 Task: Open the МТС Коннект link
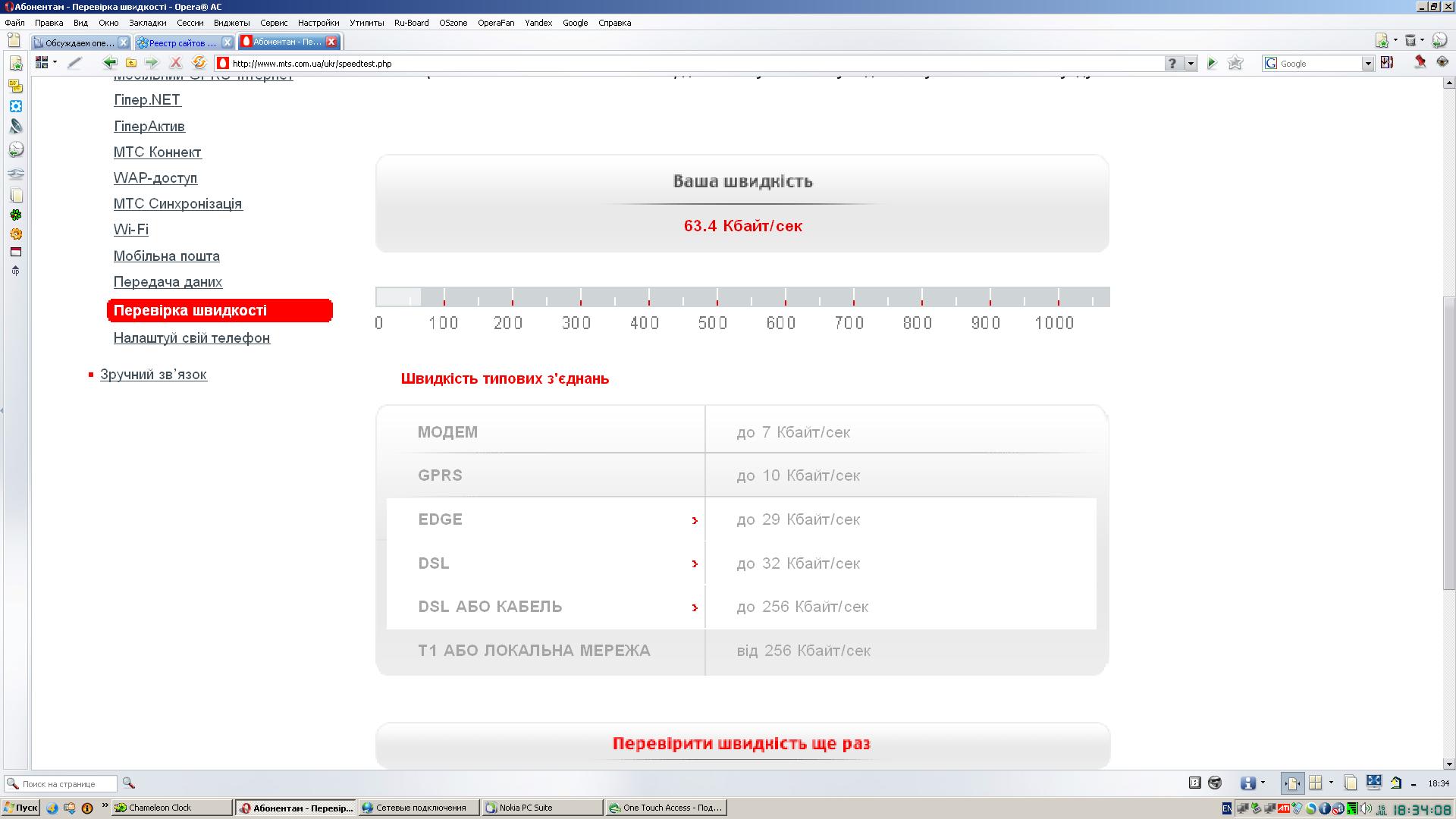click(157, 152)
